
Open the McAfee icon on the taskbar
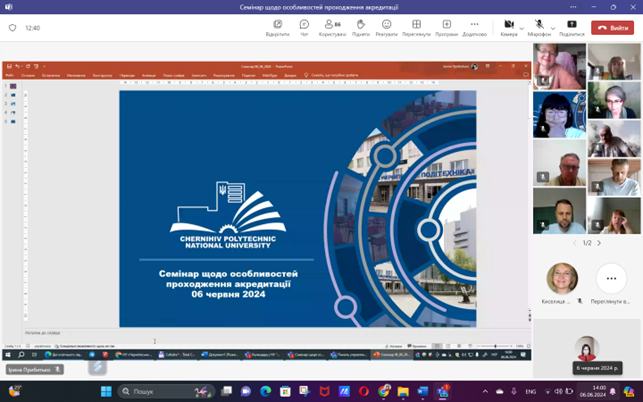324,391
